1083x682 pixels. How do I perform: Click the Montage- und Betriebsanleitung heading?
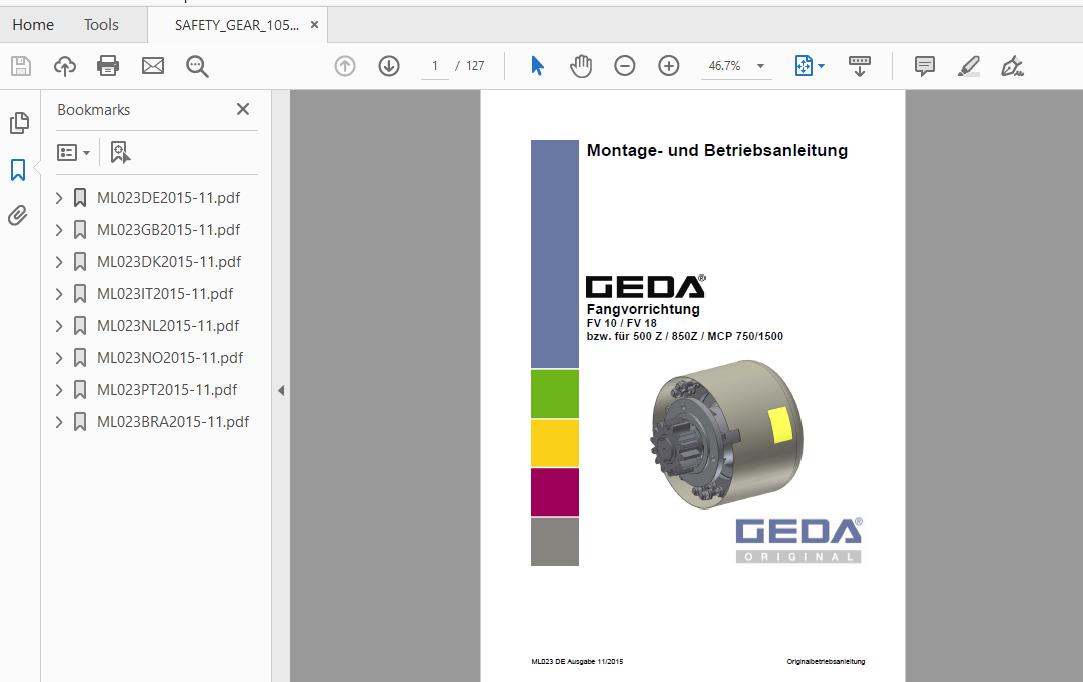coord(717,151)
